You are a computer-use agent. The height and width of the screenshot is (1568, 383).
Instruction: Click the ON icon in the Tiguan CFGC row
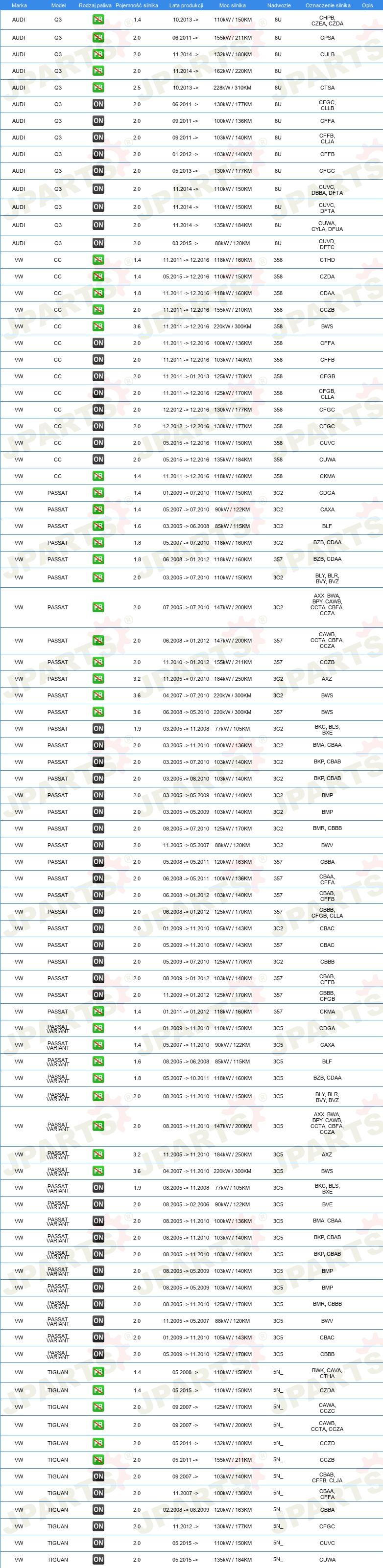(x=98, y=1526)
